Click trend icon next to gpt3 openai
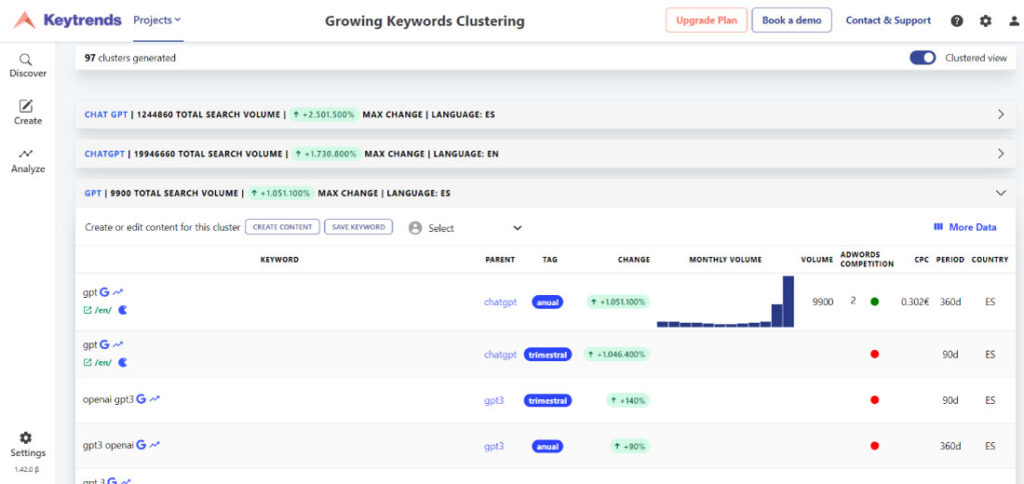 (154, 445)
